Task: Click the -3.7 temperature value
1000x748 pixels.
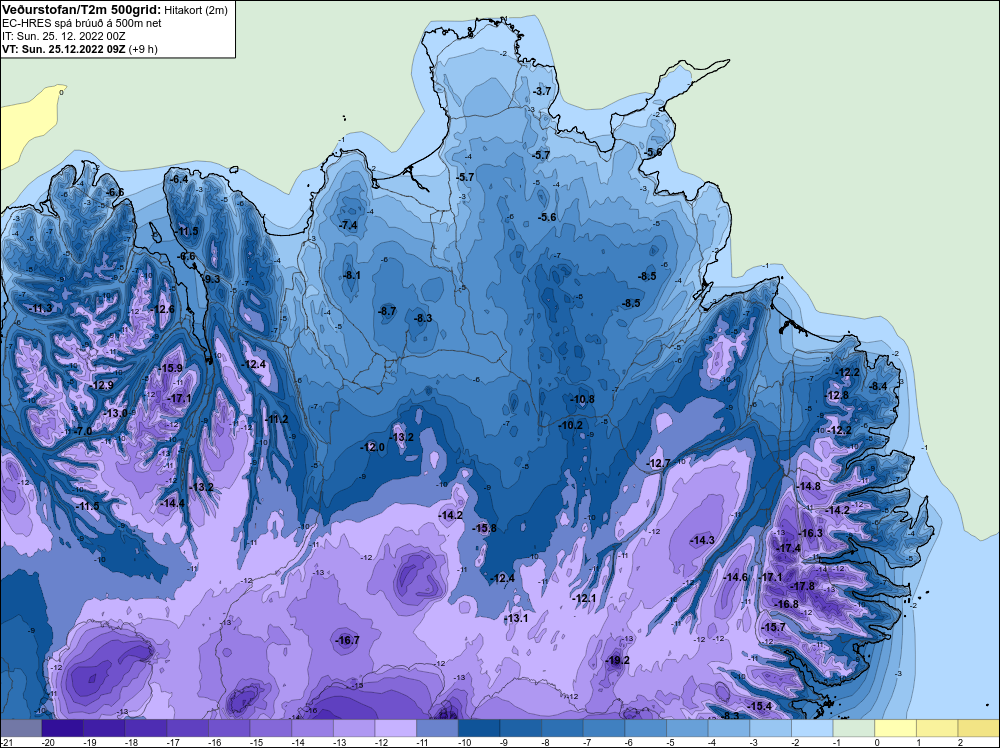Action: click(541, 91)
